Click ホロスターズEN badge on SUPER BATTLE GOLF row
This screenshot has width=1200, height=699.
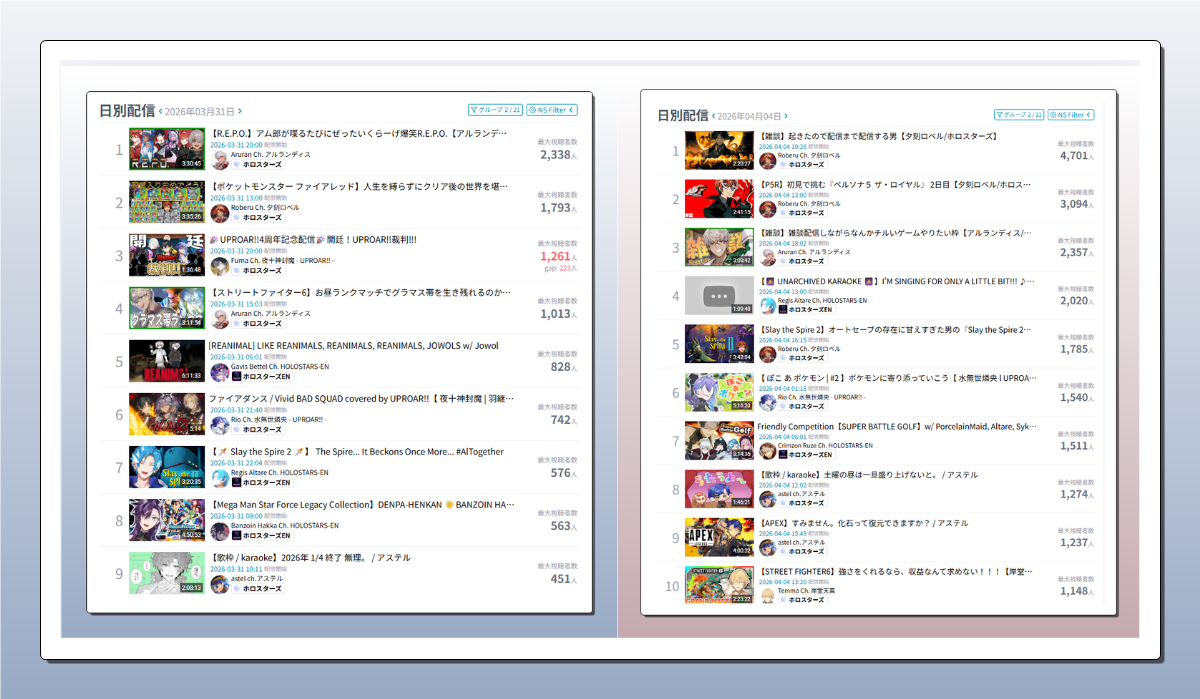pos(806,455)
